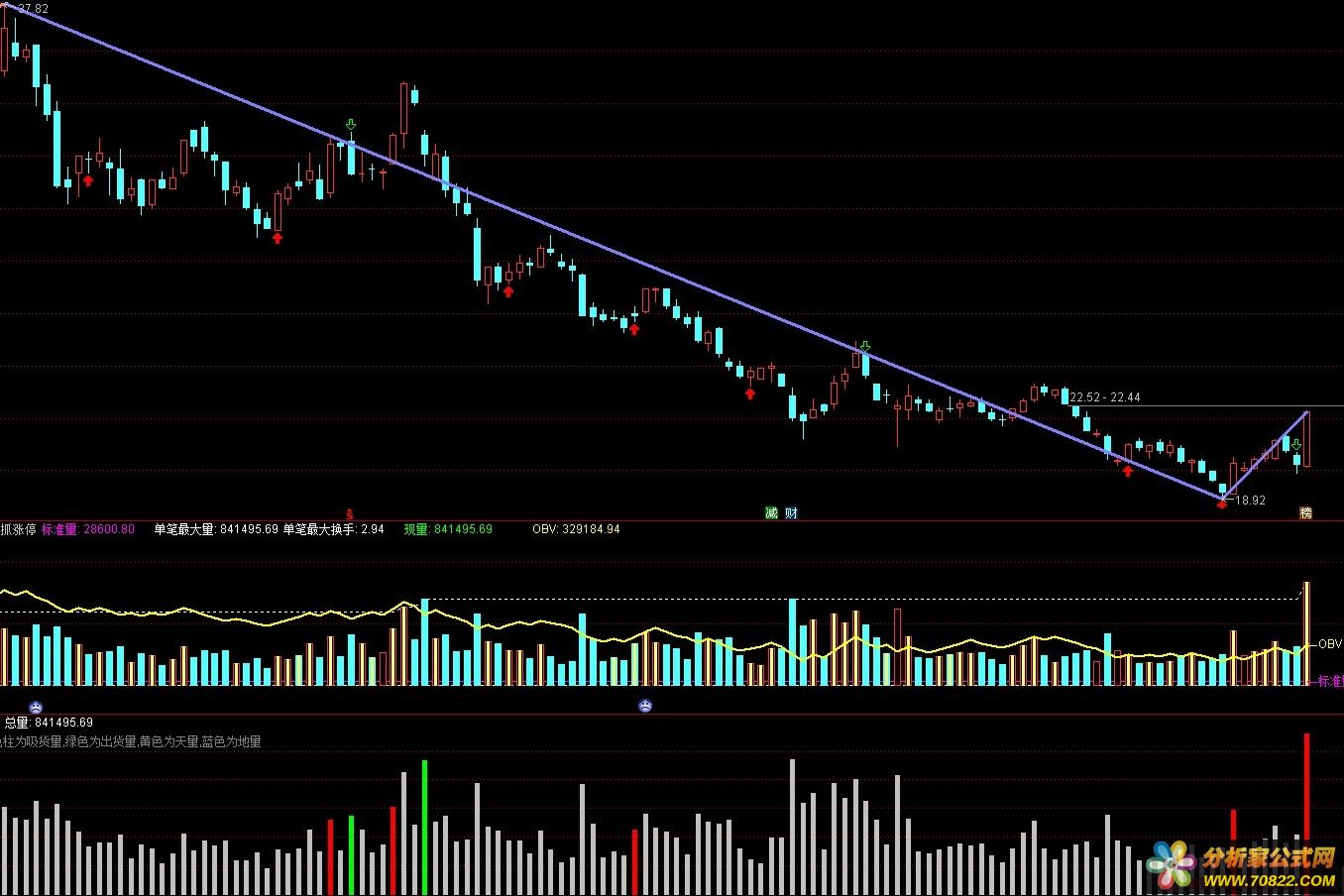Screen dimensions: 1344x896
Task: Click the volume color legend text line
Action: 131,741
